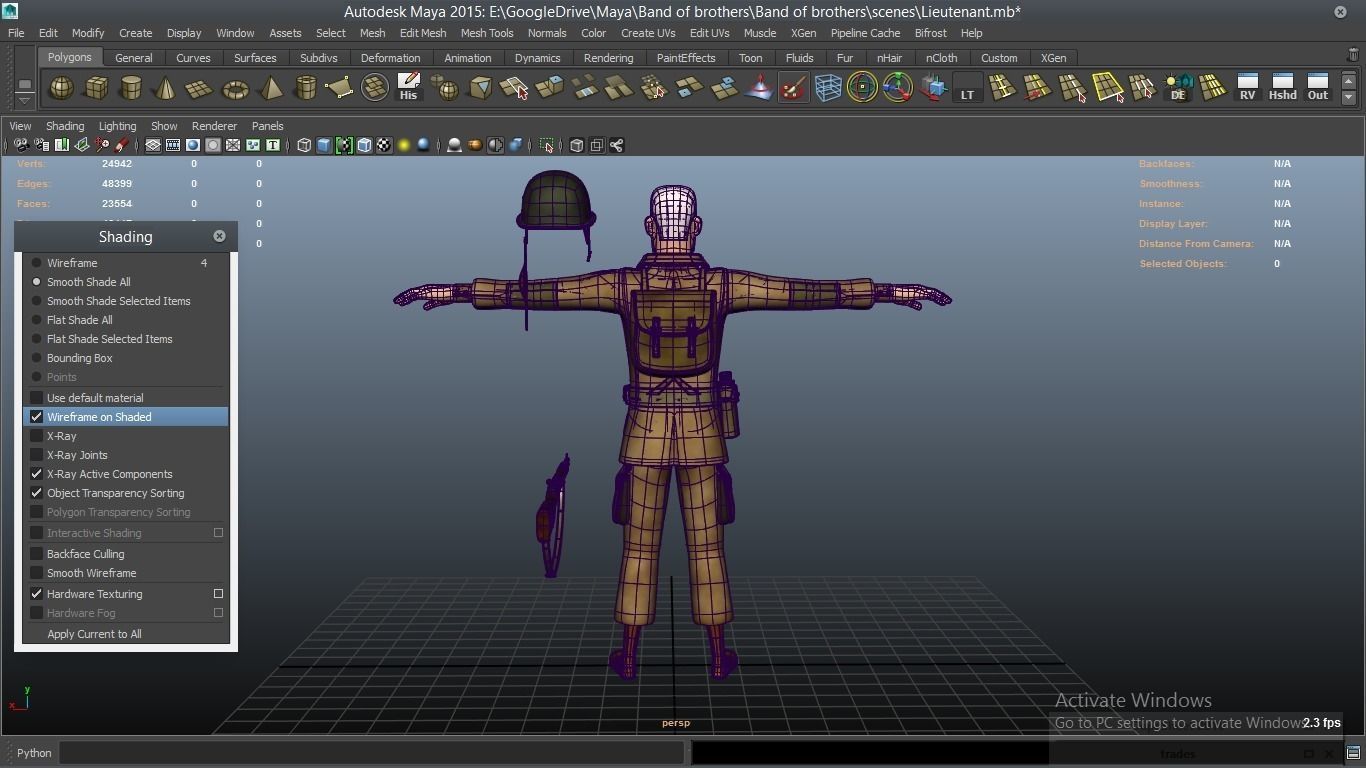Switch to the Rendering shelf tab

click(608, 58)
